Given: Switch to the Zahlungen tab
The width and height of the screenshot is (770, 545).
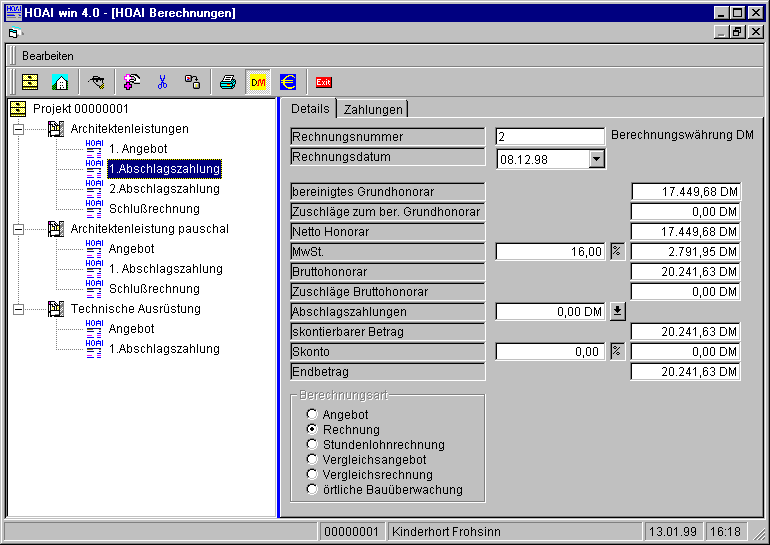Looking at the screenshot, I should (x=373, y=109).
